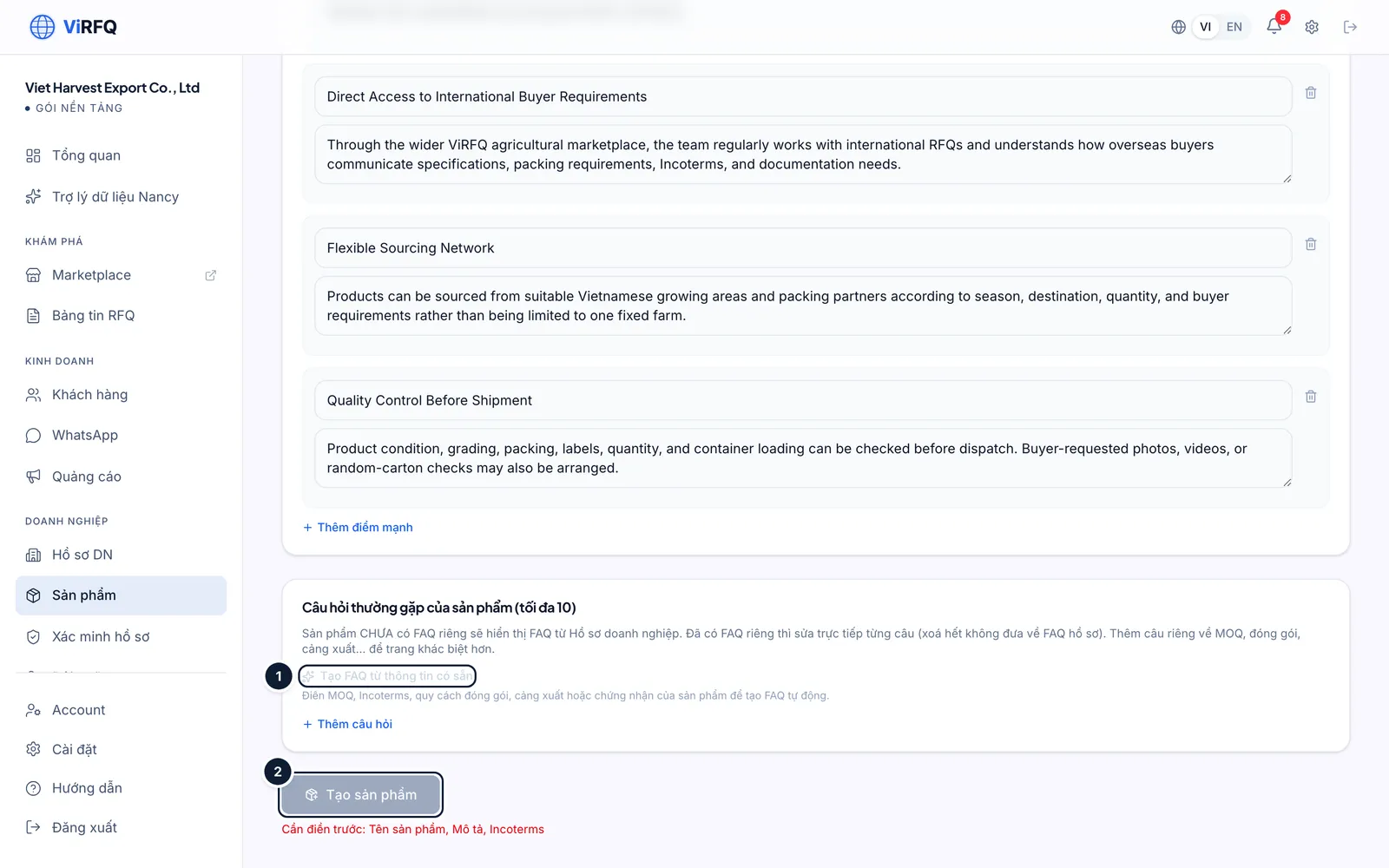Click Bảng tin RFQ document icon
1389x868 pixels.
point(33,315)
